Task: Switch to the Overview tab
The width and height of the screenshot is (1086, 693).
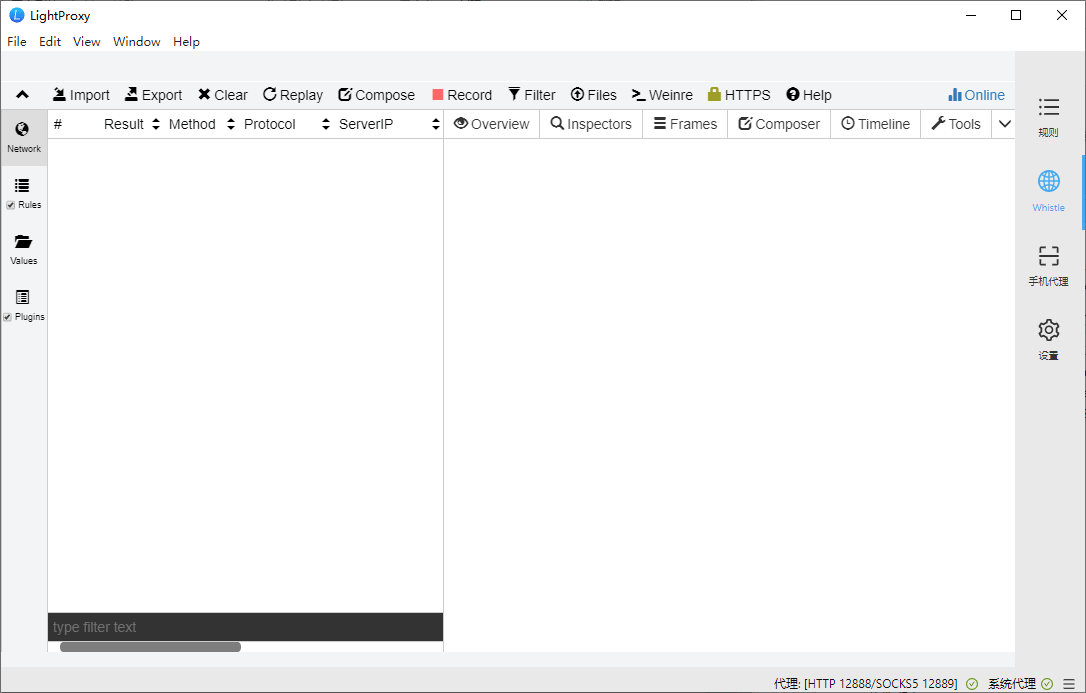Action: pyautogui.click(x=492, y=124)
